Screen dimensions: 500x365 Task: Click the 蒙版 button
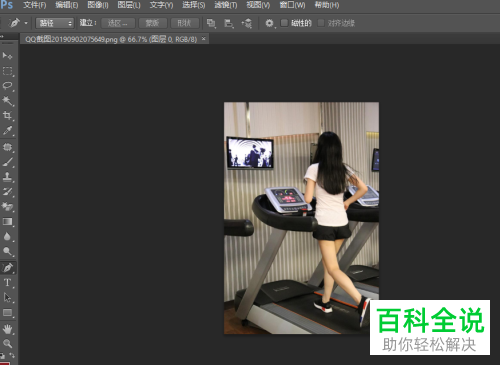click(x=152, y=23)
